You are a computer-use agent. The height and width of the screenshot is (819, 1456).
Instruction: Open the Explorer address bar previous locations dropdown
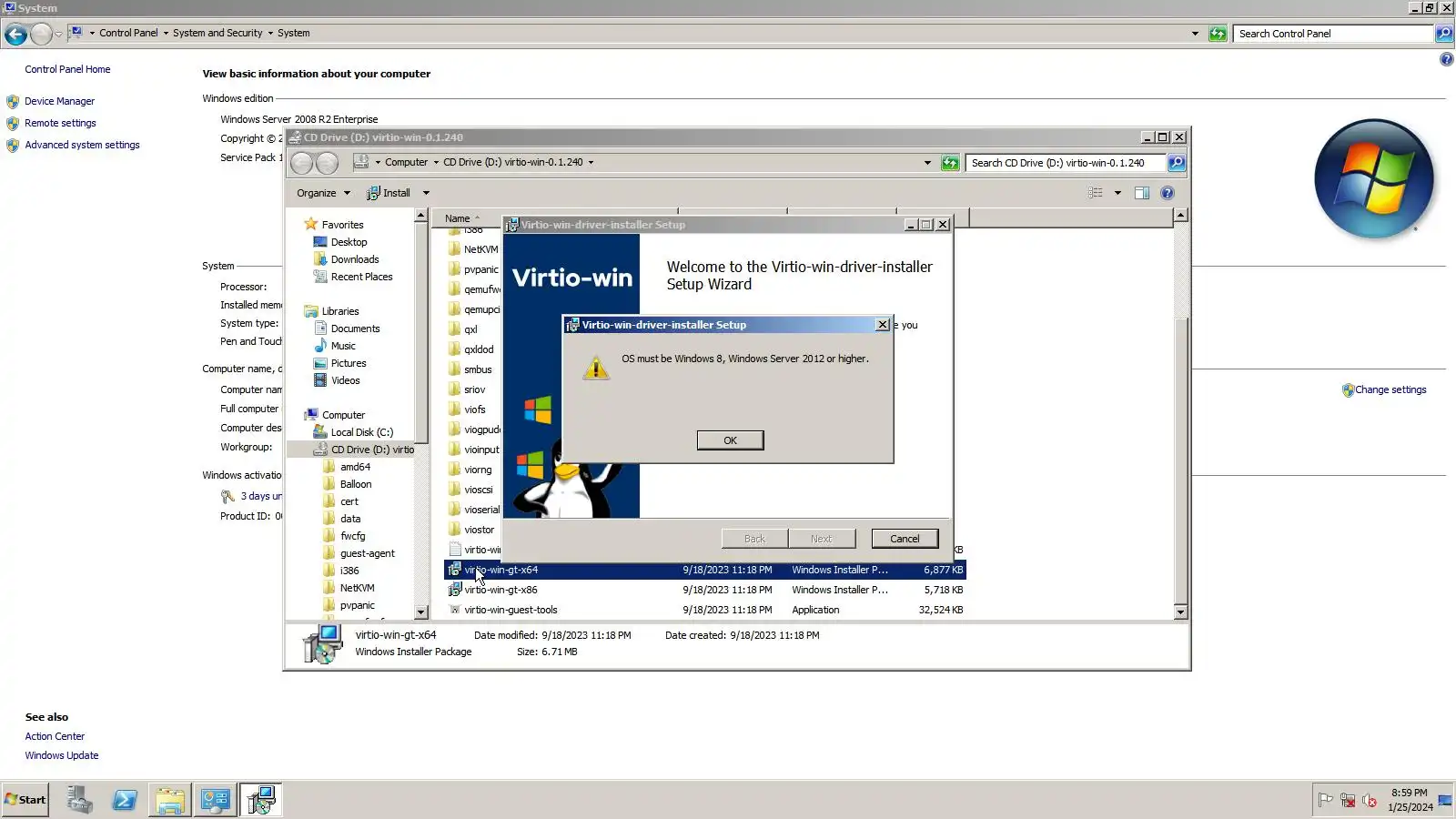coord(927,163)
